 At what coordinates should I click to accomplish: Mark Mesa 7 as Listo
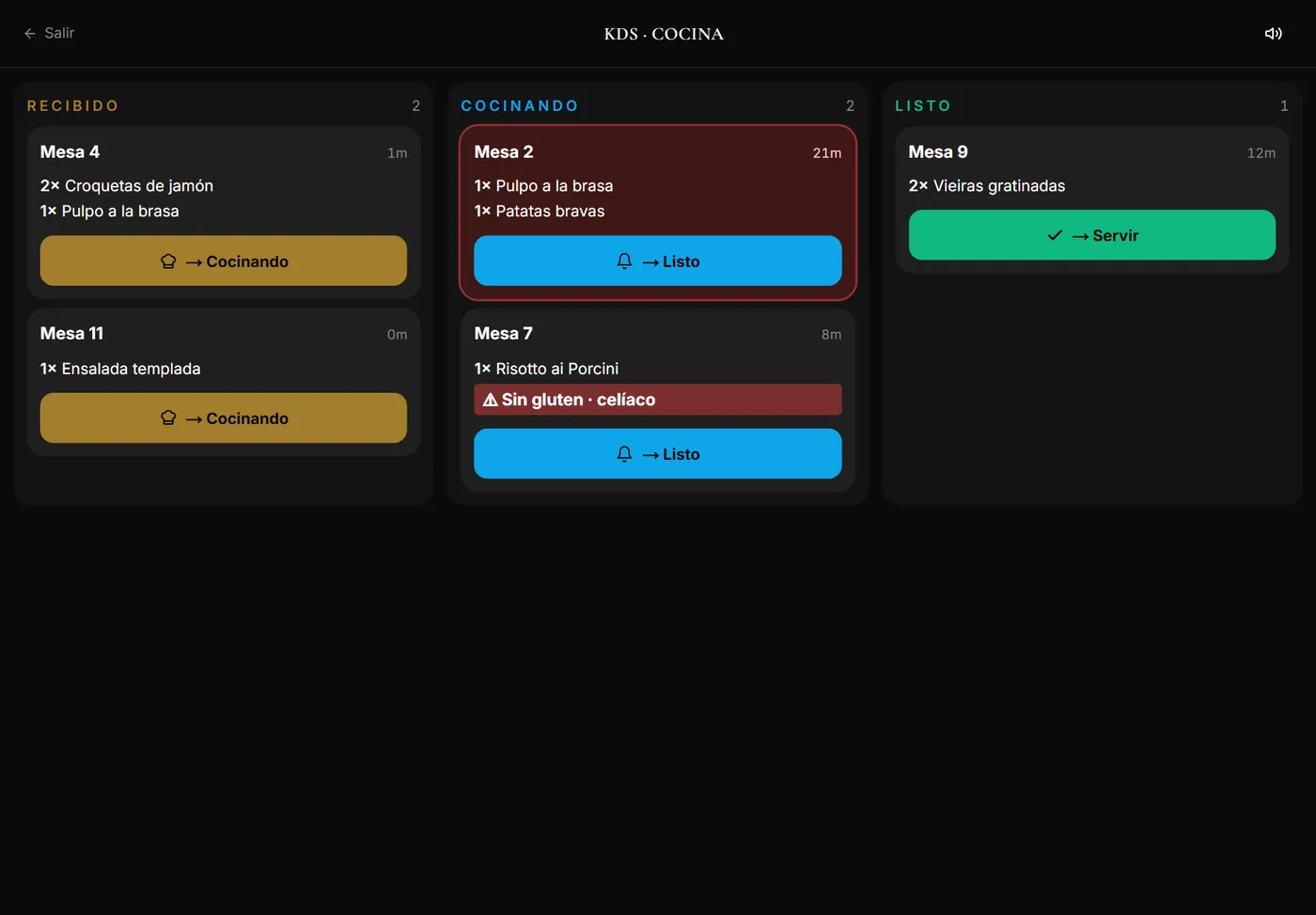tap(658, 453)
